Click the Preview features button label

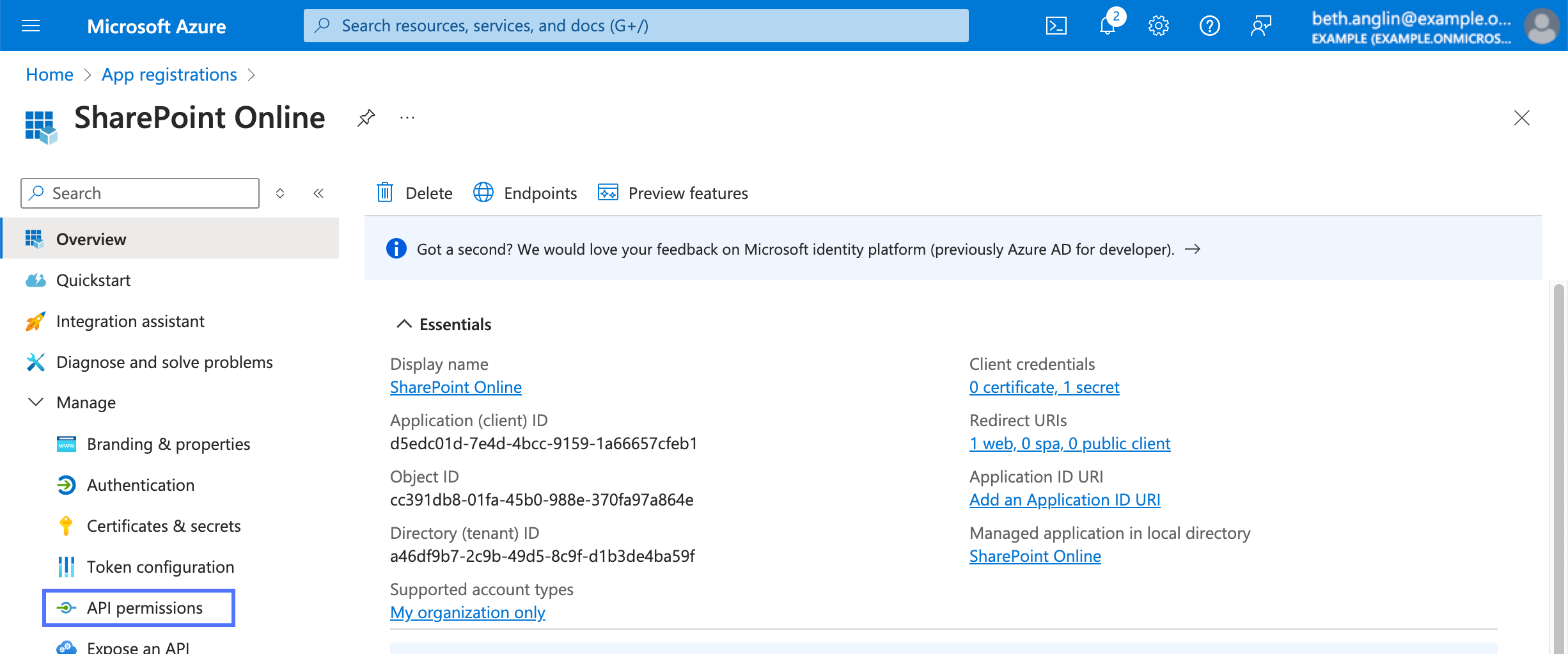click(688, 193)
